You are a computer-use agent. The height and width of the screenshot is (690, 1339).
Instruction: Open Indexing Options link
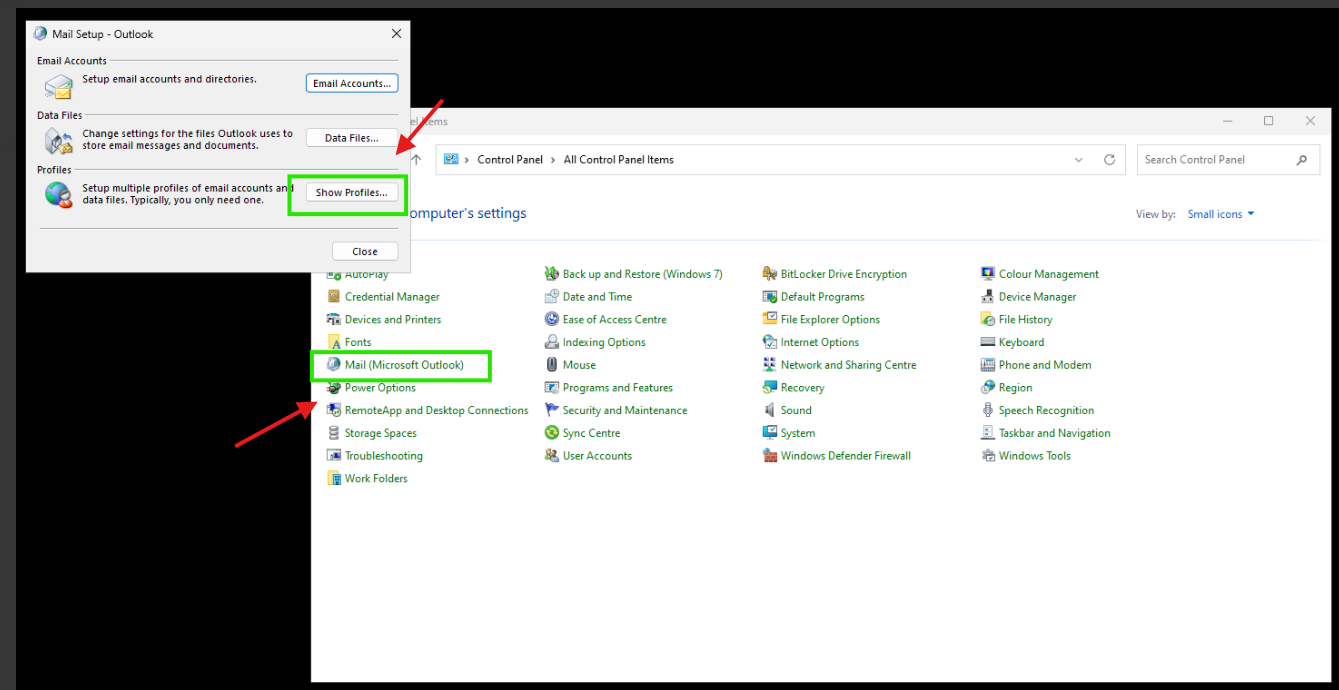coord(604,342)
